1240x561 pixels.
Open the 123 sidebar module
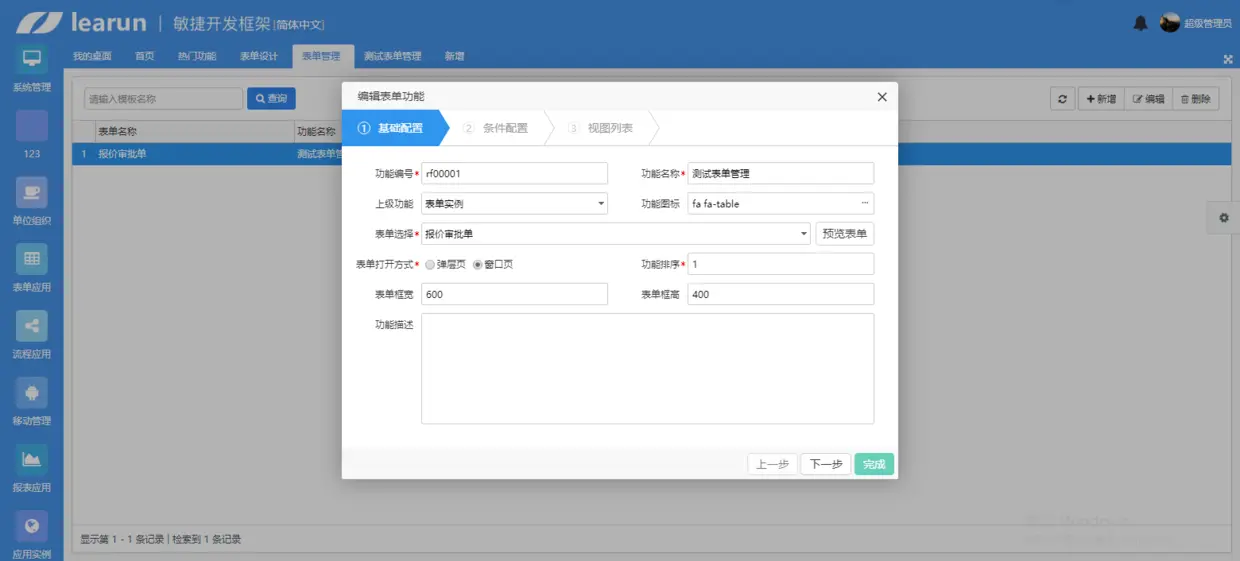pos(31,125)
